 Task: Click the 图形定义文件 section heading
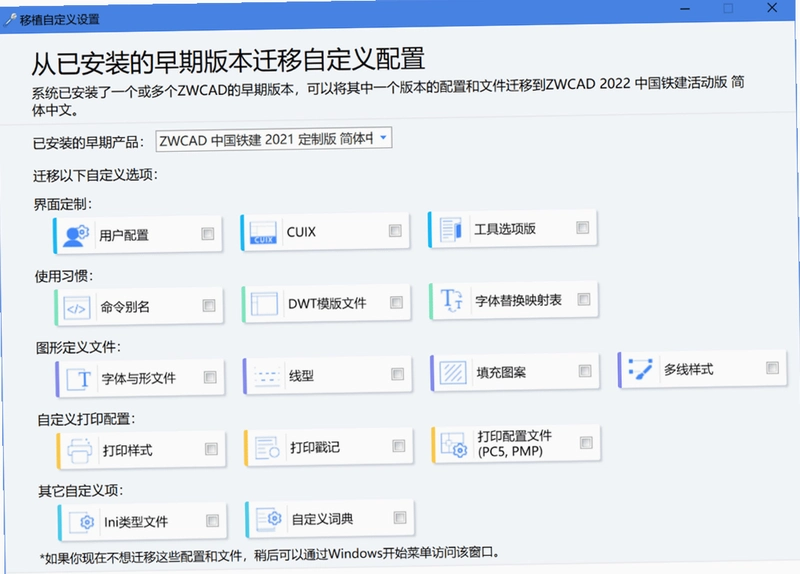(x=78, y=348)
